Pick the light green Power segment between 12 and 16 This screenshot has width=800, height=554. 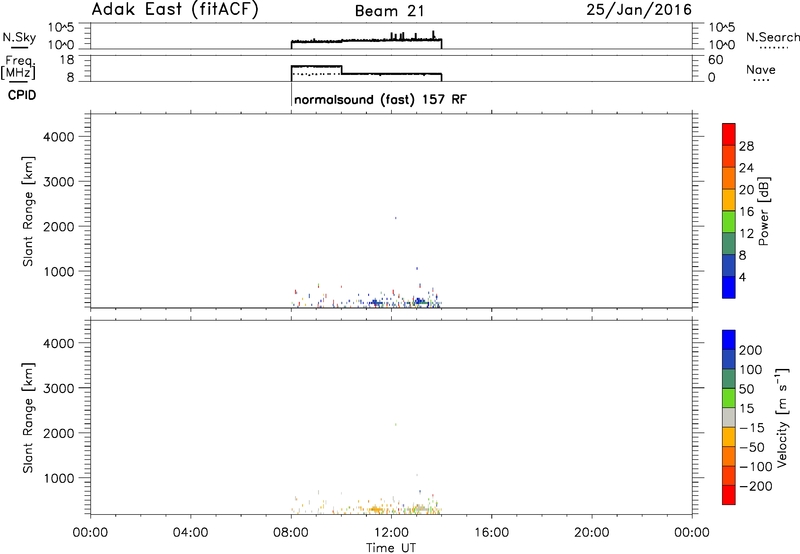(729, 222)
